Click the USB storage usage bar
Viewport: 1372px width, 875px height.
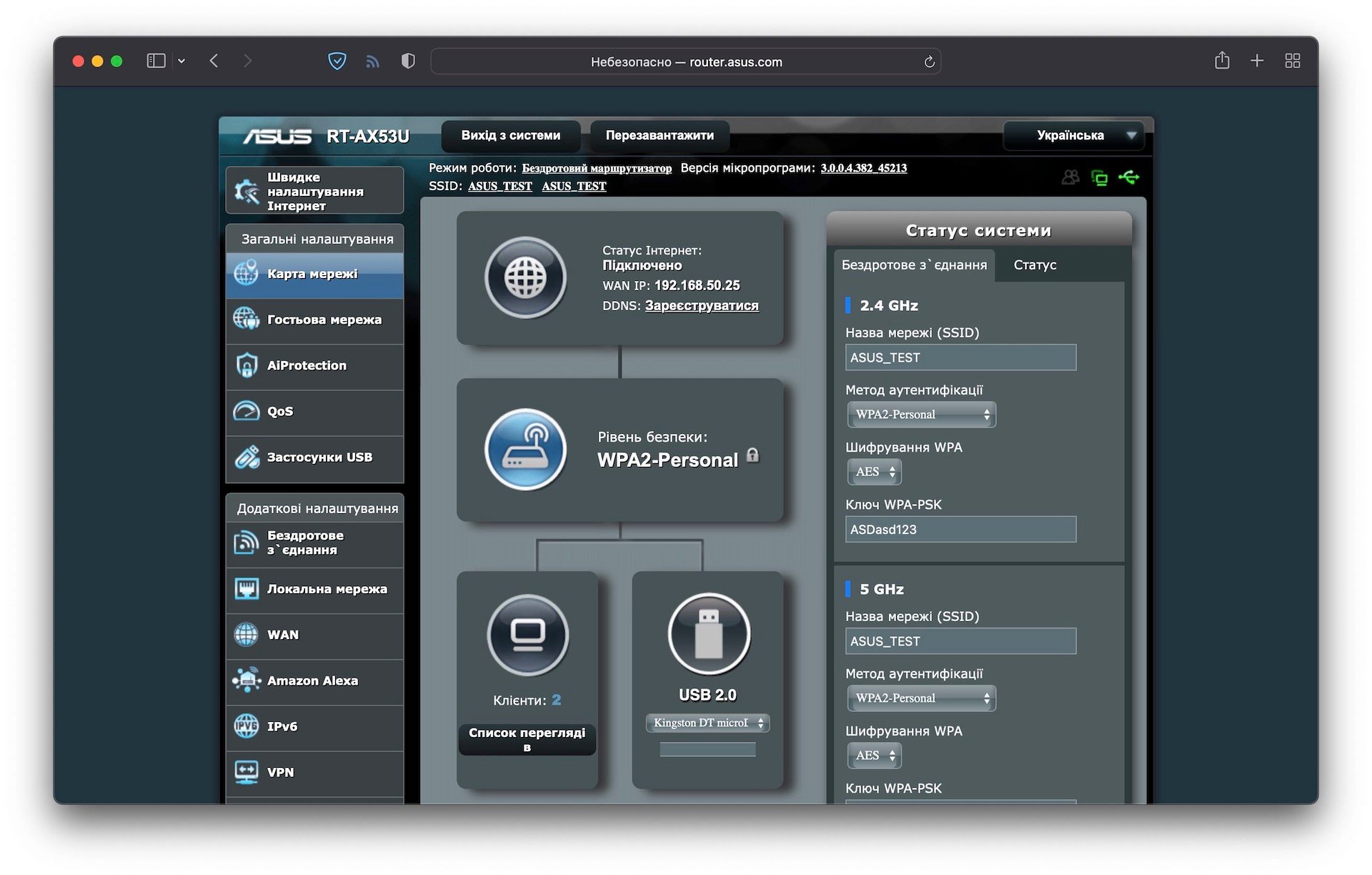point(707,749)
